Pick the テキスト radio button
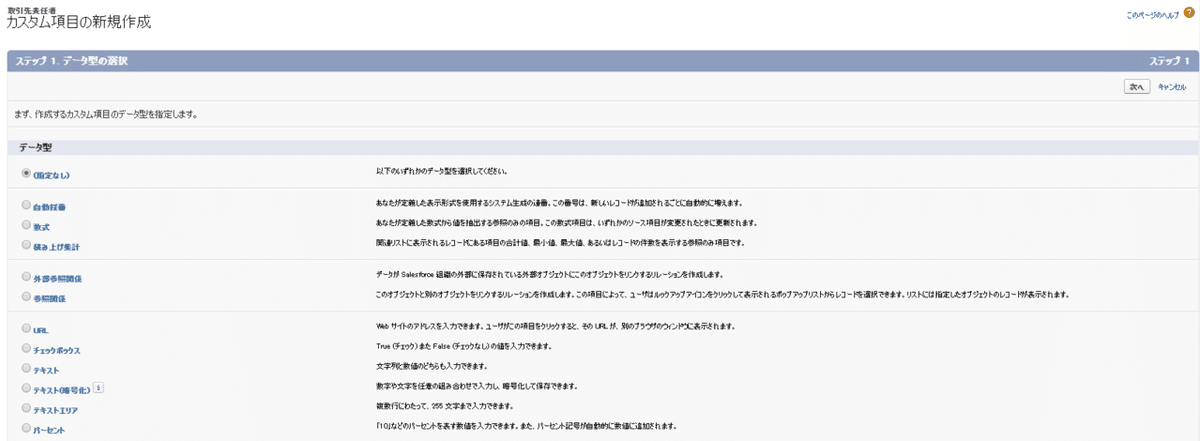The width and height of the screenshot is (1200, 441). point(26,368)
